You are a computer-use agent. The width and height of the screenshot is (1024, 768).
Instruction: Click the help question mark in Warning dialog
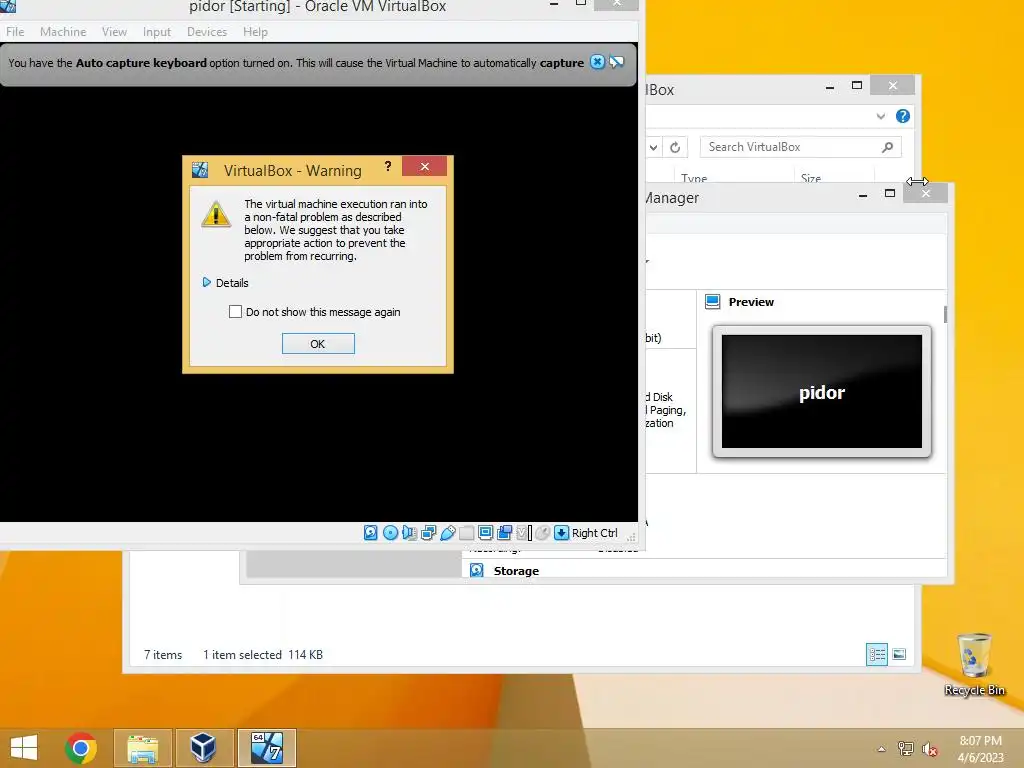point(388,167)
